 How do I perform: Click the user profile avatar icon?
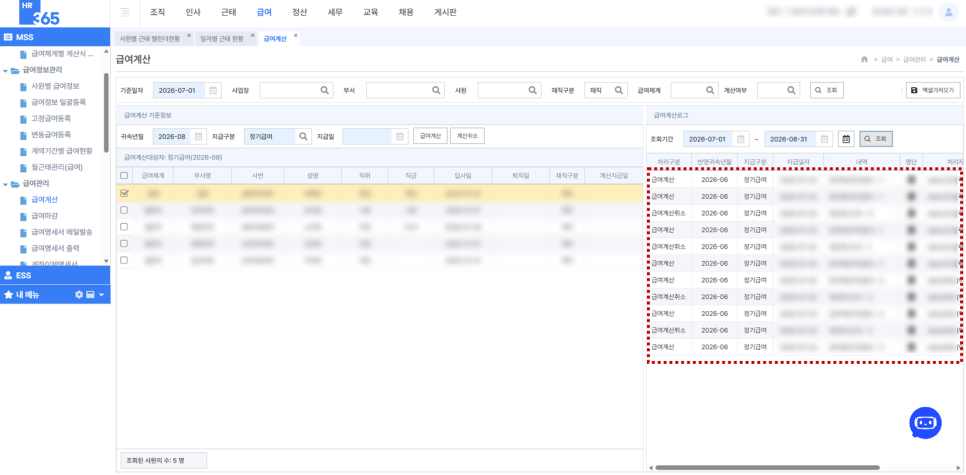pyautogui.click(x=946, y=12)
